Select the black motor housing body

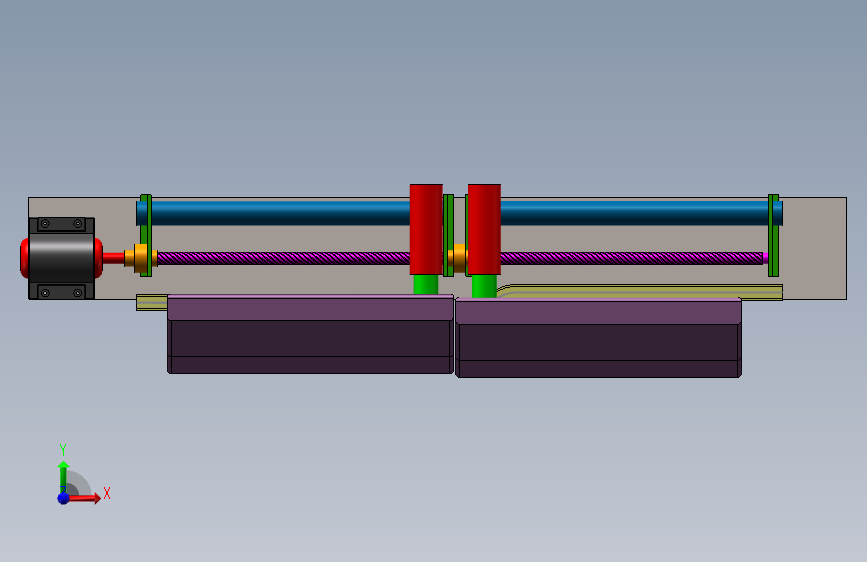click(61, 258)
